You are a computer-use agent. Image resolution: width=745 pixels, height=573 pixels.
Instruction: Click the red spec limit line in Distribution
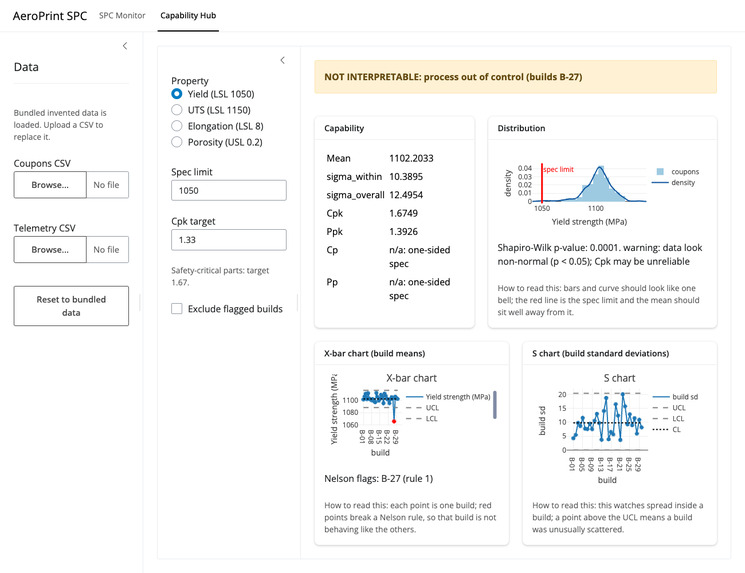tap(542, 183)
